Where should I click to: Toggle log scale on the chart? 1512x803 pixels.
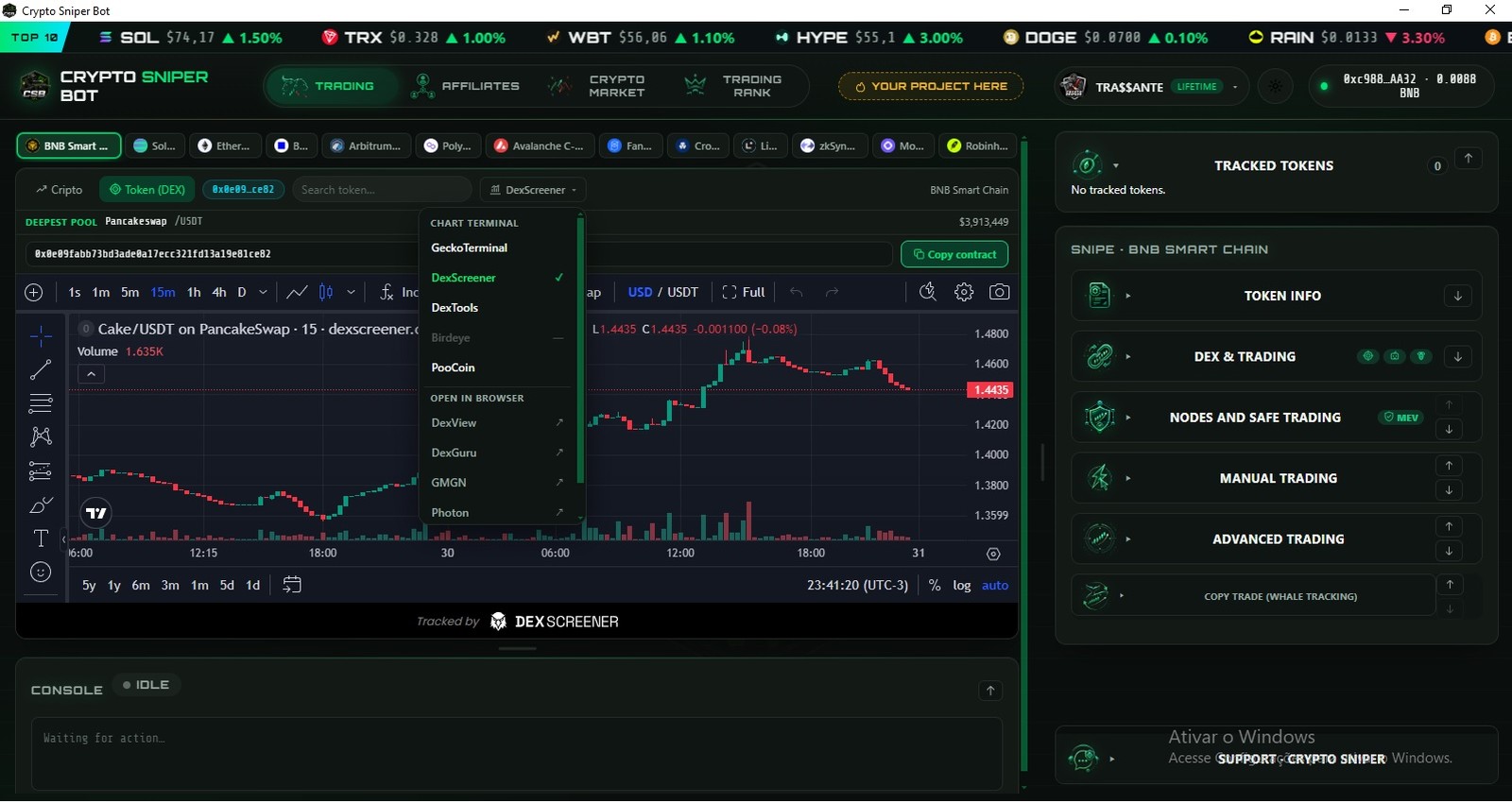click(x=962, y=585)
